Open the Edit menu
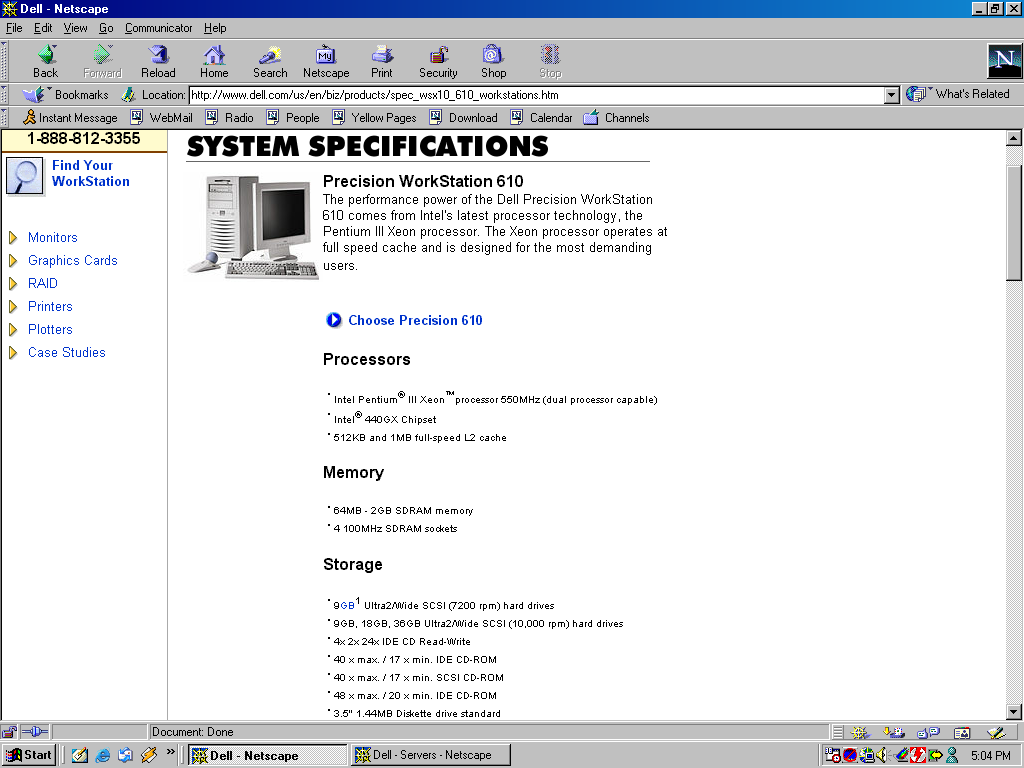Viewport: 1024px width, 768px height. (43, 28)
